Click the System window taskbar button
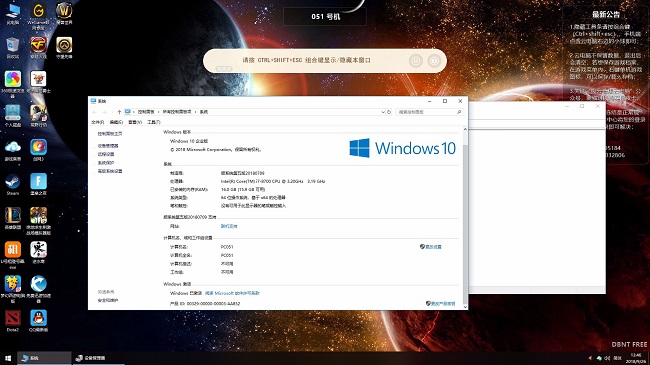Image resolution: width=650 pixels, height=365 pixels. (44, 358)
